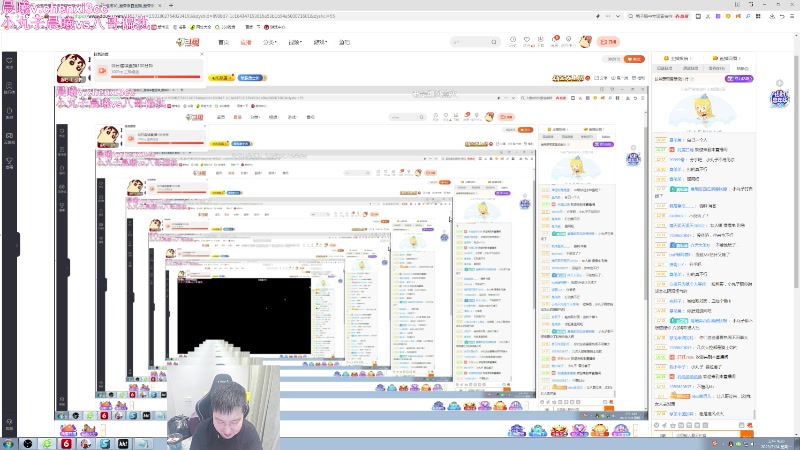Viewport: 800px width, 450px height.
Task: Open the link right of 主播视频
Action: tap(727, 58)
